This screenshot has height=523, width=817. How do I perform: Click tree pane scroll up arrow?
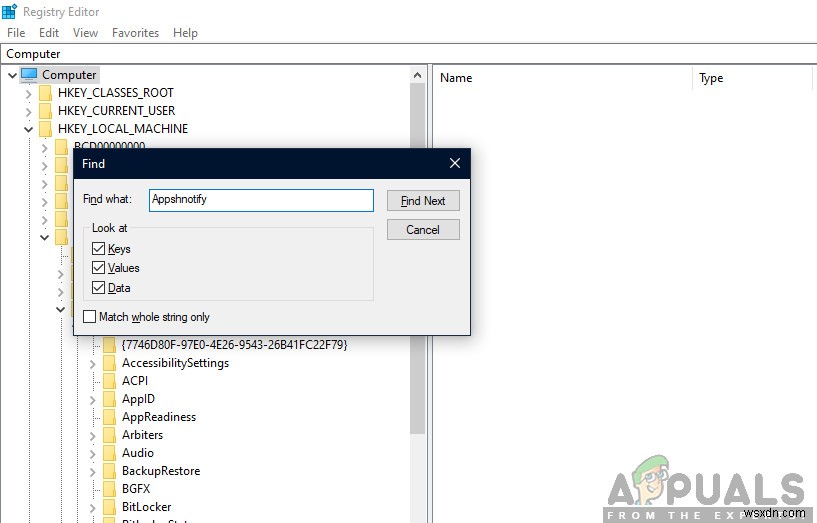pos(417,76)
